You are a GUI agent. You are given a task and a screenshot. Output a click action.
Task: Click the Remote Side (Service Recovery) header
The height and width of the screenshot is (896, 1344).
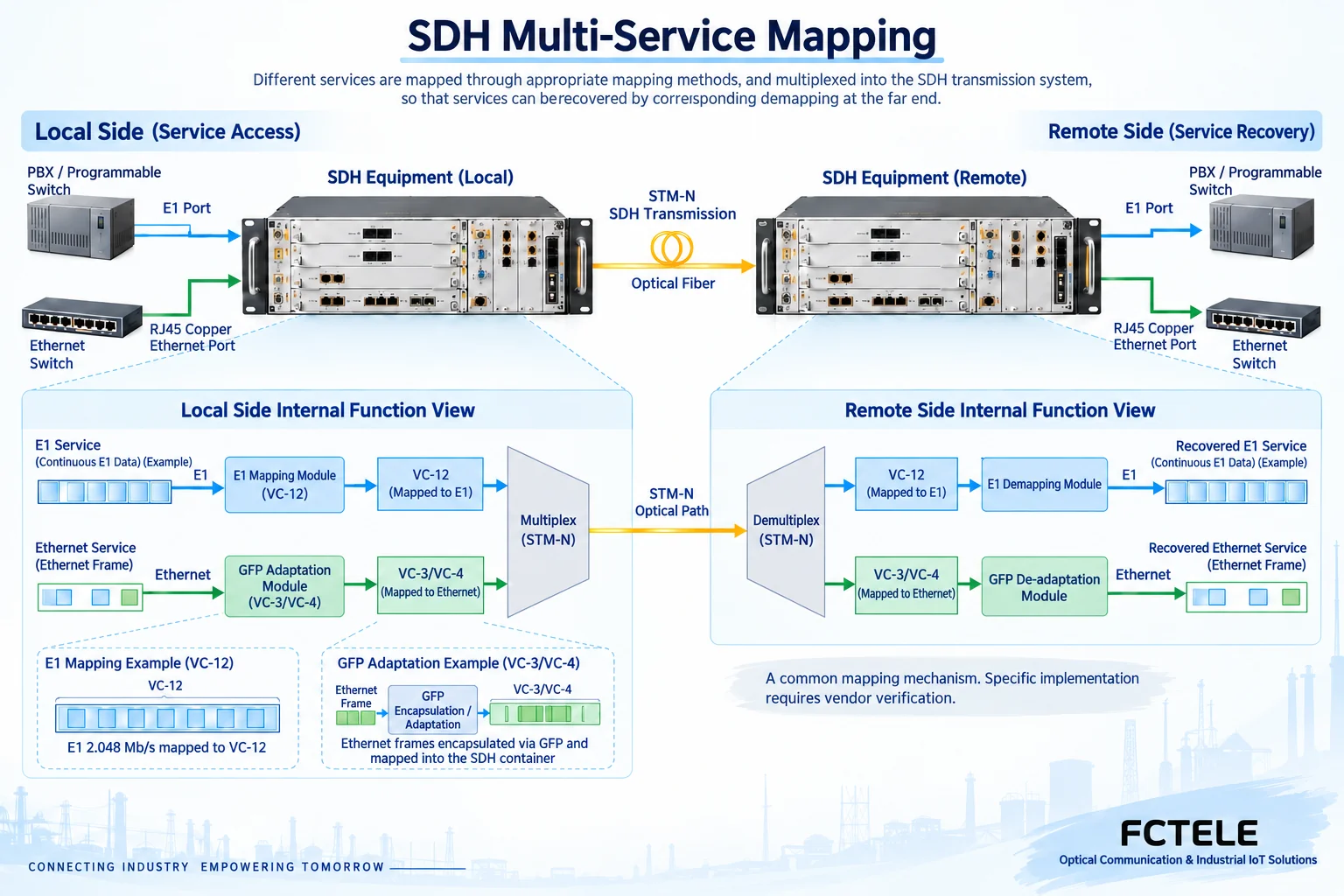click(1181, 132)
